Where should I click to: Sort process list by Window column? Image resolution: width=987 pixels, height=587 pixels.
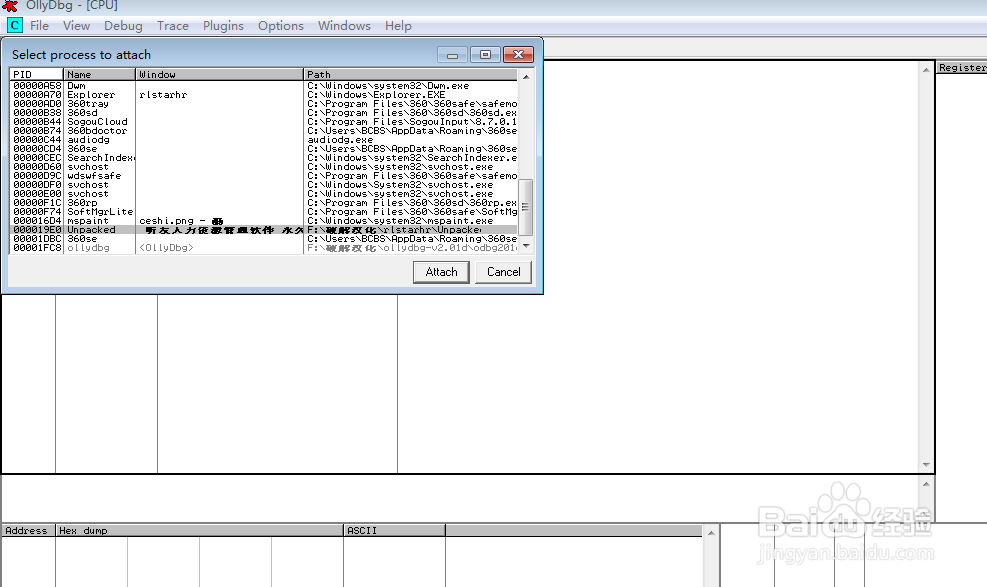tap(219, 74)
